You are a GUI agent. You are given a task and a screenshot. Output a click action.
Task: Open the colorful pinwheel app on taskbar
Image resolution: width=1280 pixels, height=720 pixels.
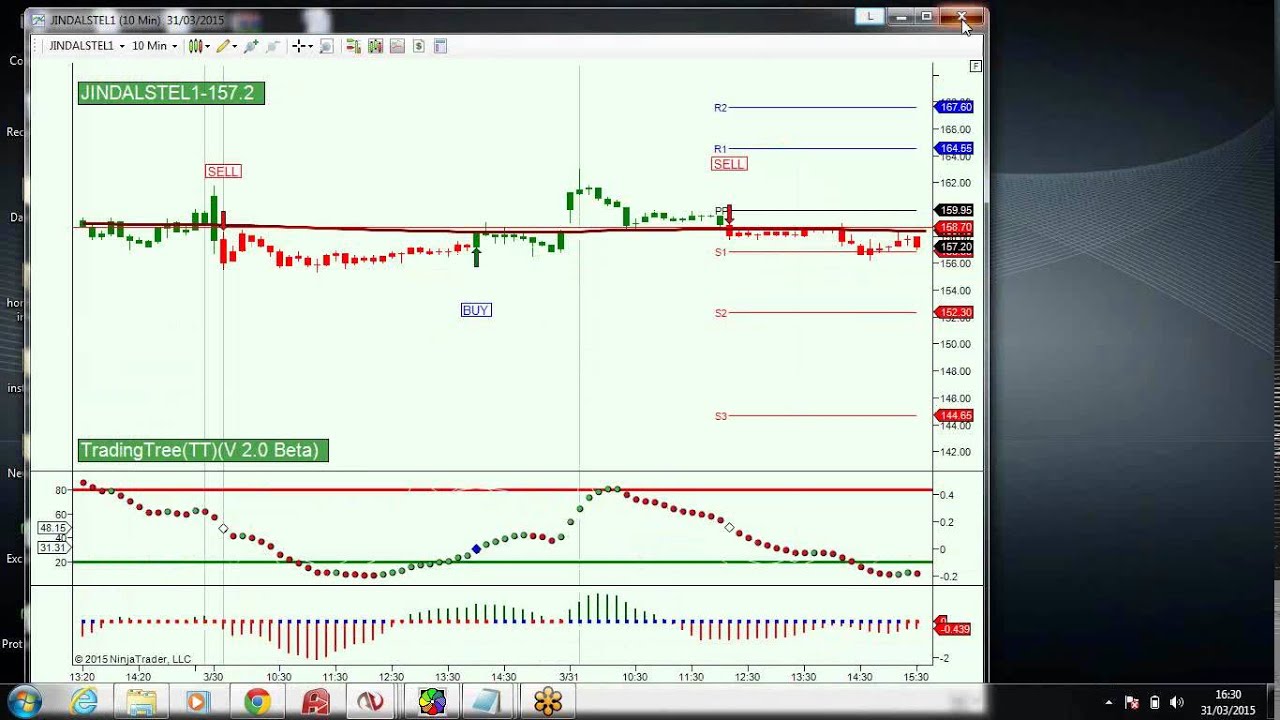(432, 702)
